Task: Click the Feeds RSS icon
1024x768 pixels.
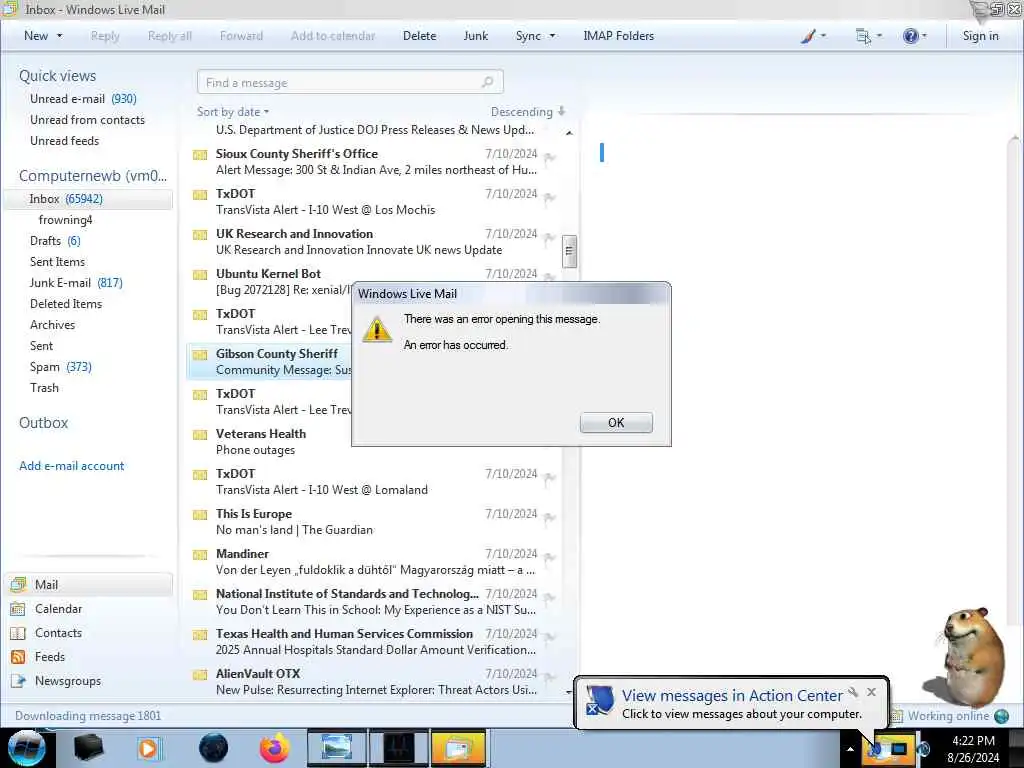Action: click(x=18, y=656)
